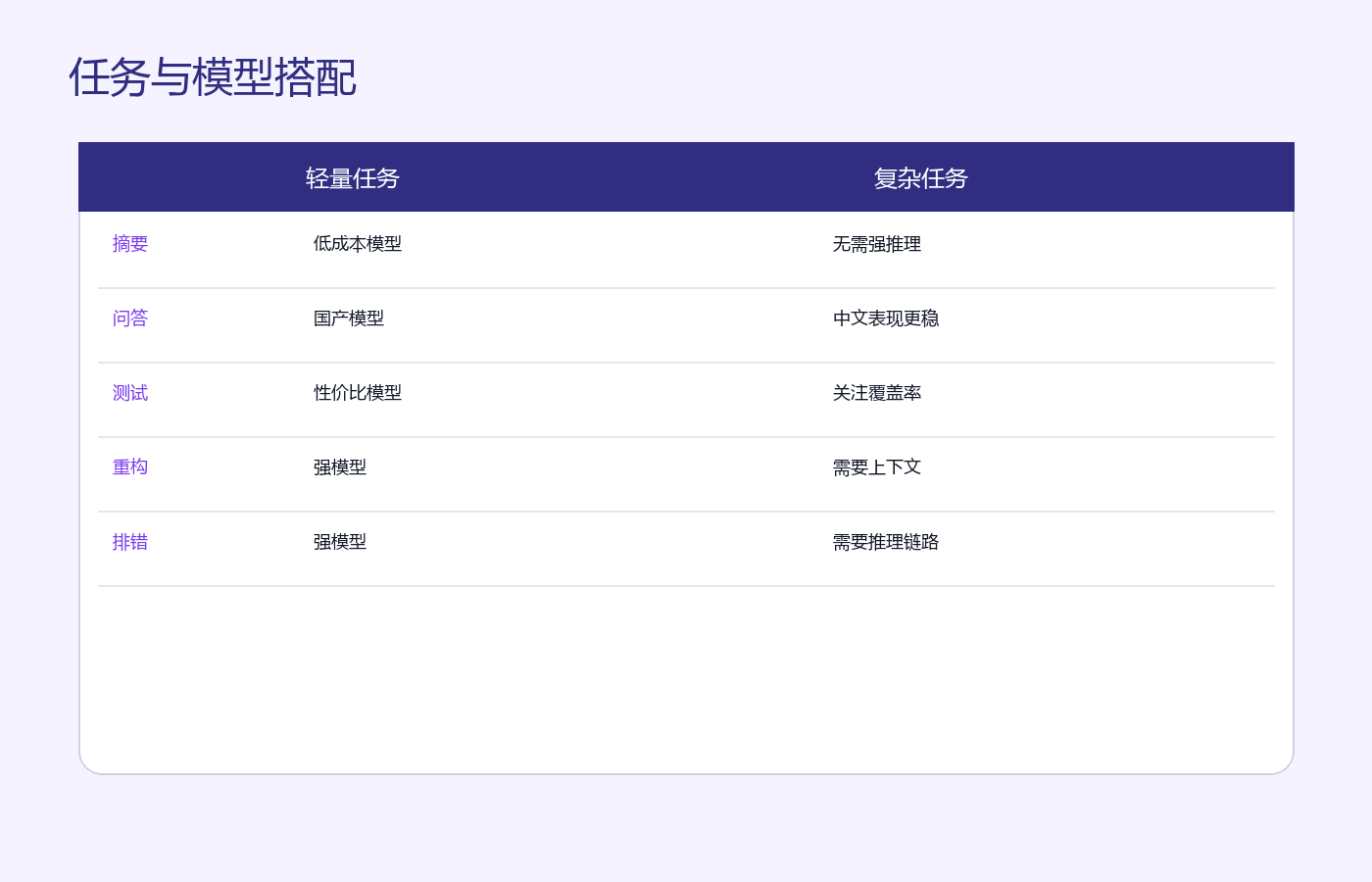Viewport: 1372px width, 882px height.
Task: Select the 轻量任务 column header
Action: (x=353, y=178)
